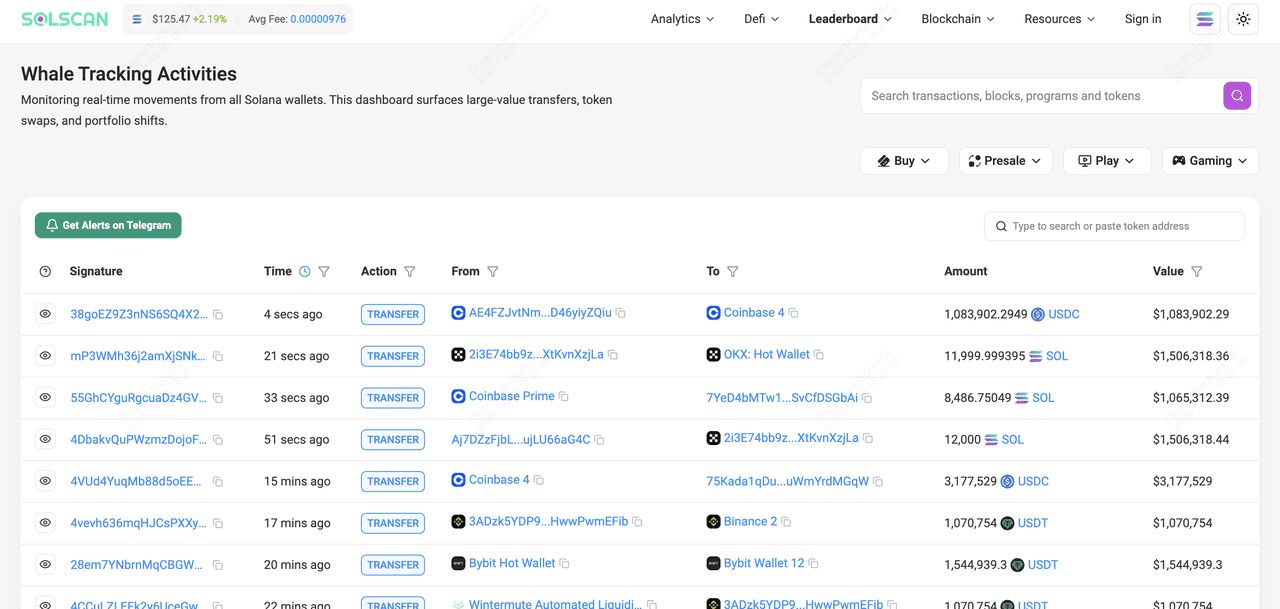Toggle eye icon for Coinbase Prime transfer row

point(45,397)
